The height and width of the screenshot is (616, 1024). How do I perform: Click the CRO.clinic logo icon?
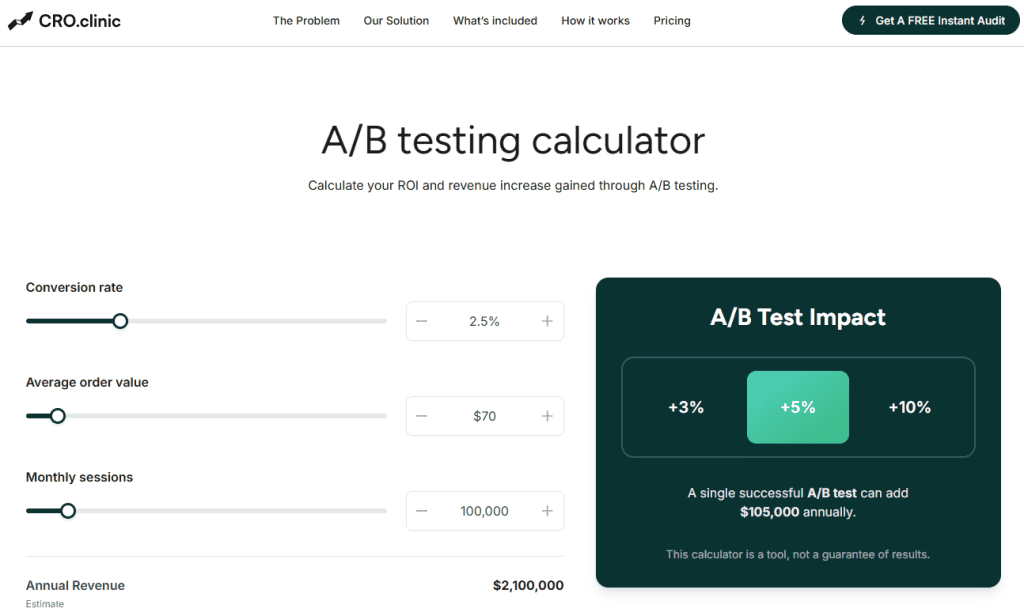coord(20,20)
